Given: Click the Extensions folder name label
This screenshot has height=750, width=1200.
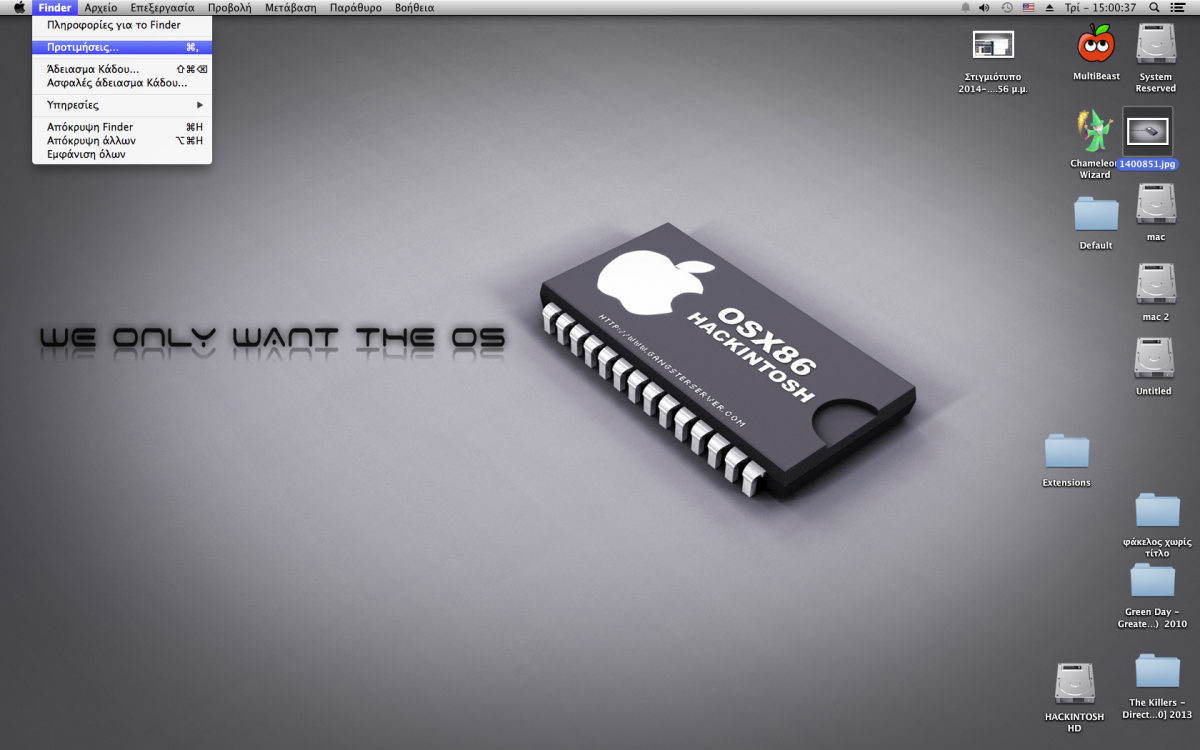Looking at the screenshot, I should point(1066,482).
